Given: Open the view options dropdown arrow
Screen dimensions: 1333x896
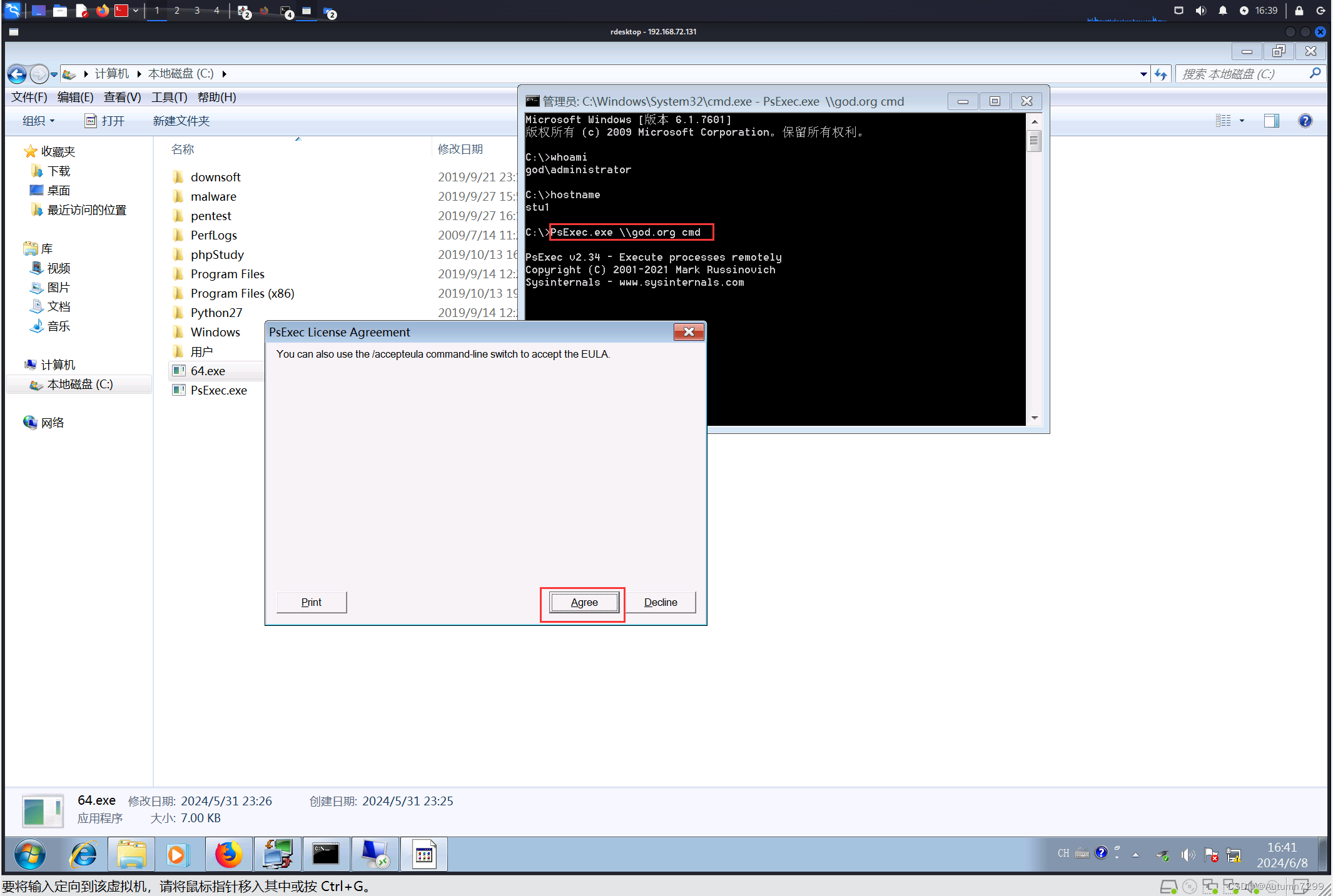Looking at the screenshot, I should (1242, 121).
